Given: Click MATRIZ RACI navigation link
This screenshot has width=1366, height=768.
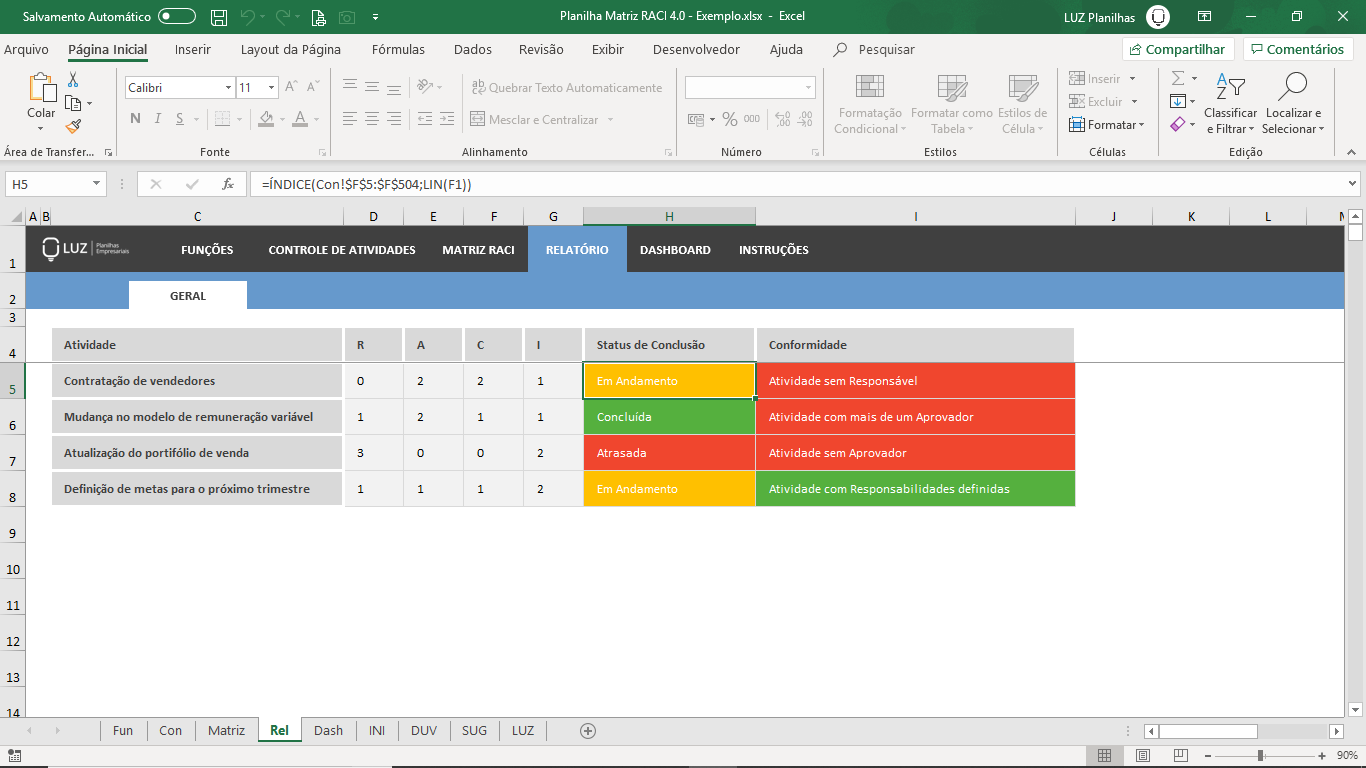Looking at the screenshot, I should (x=478, y=250).
